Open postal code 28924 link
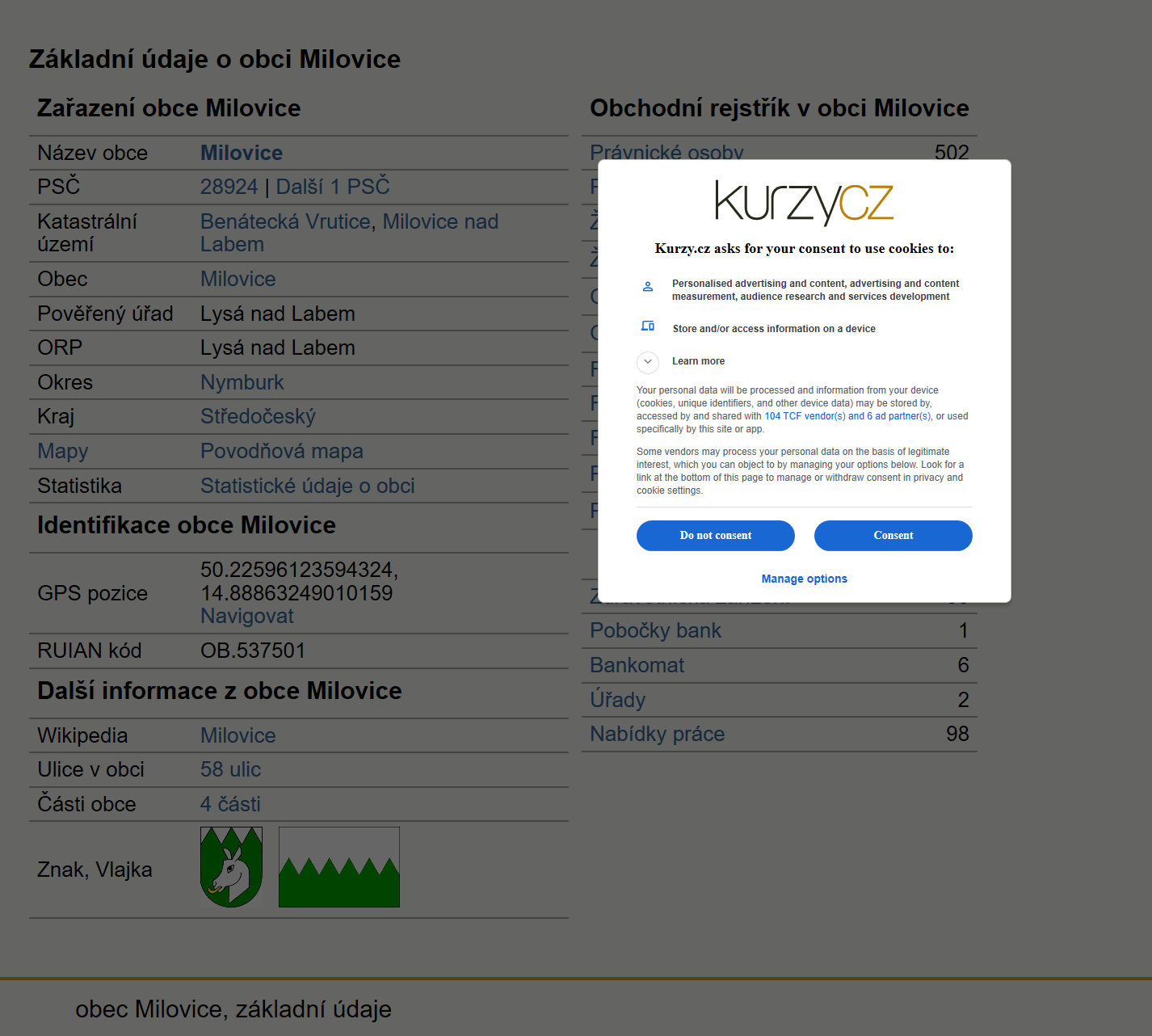 tap(229, 187)
